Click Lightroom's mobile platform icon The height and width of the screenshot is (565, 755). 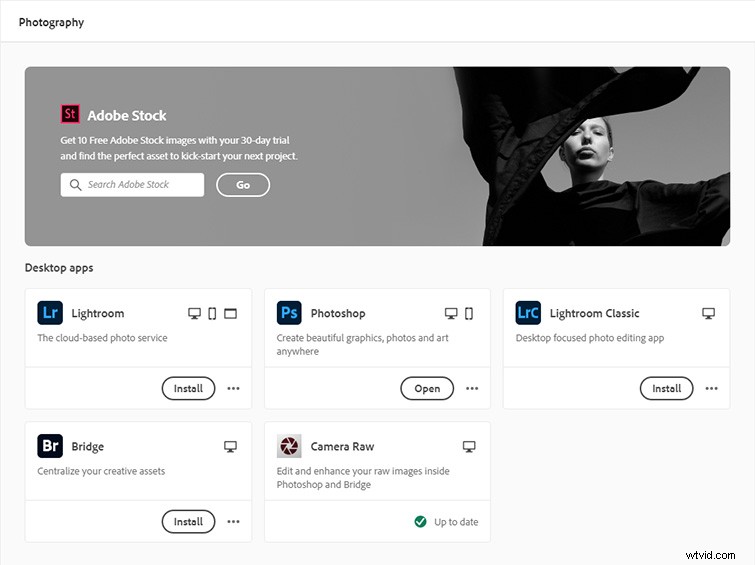pyautogui.click(x=212, y=314)
